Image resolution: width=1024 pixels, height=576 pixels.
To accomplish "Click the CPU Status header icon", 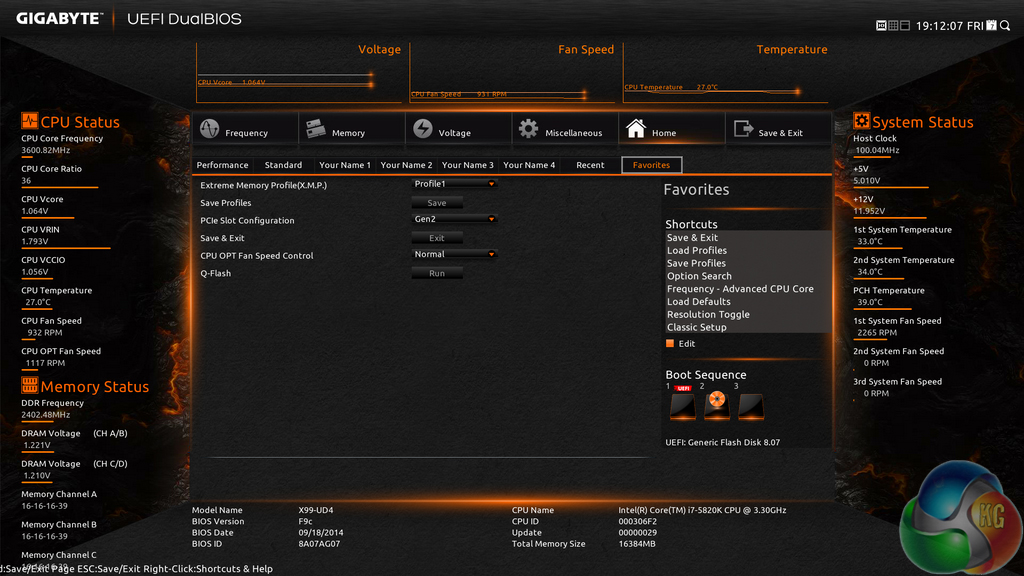I will [29, 121].
